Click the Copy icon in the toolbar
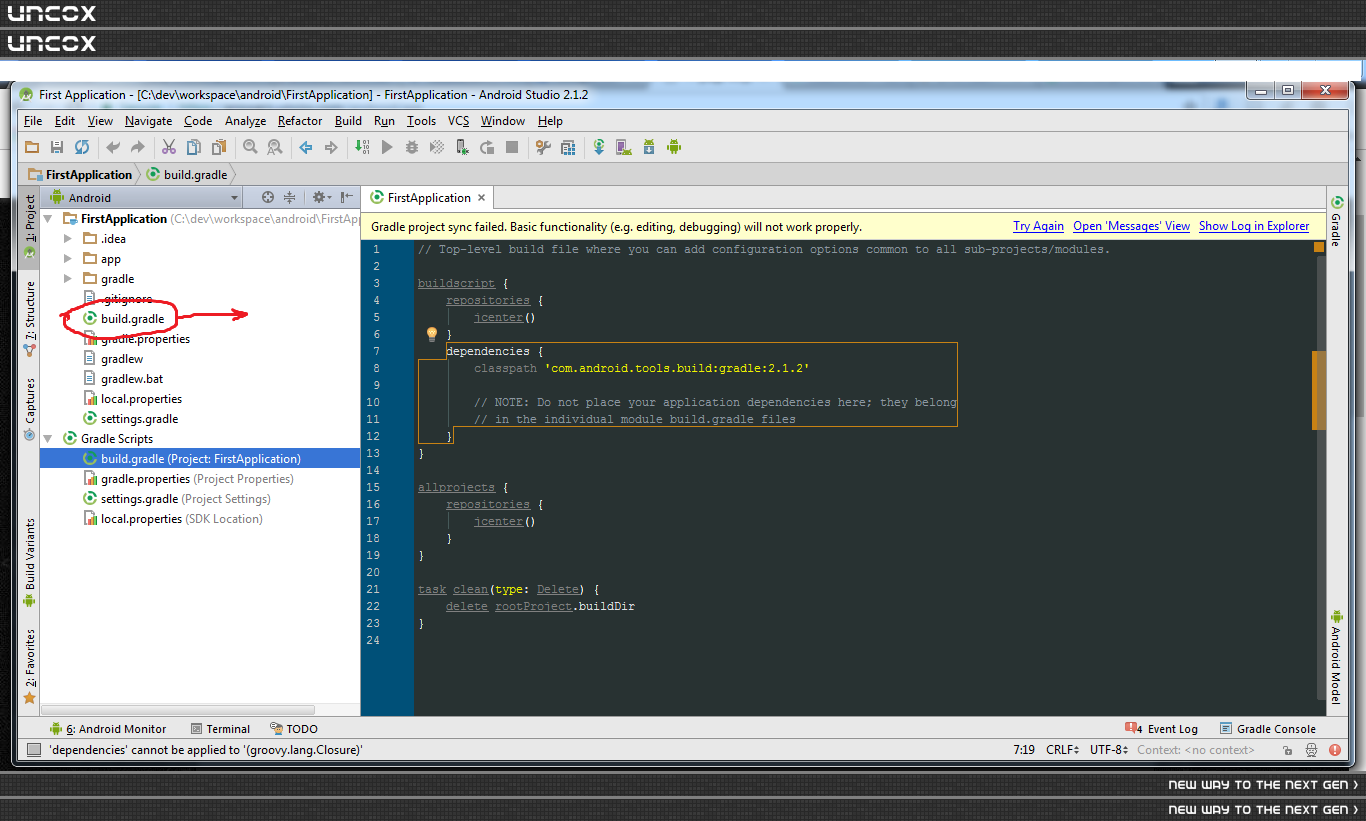The image size is (1366, 821). tap(193, 147)
